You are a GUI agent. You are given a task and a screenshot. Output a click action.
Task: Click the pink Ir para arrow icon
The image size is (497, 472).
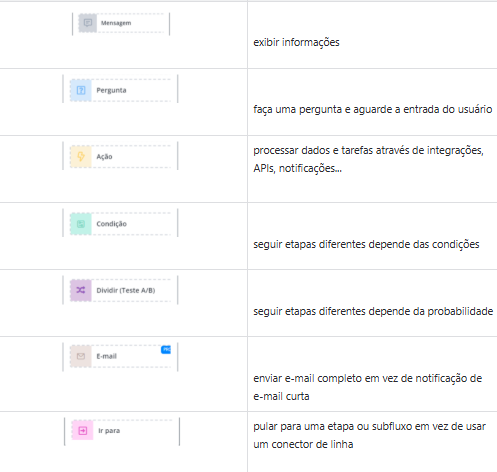tap(82, 431)
